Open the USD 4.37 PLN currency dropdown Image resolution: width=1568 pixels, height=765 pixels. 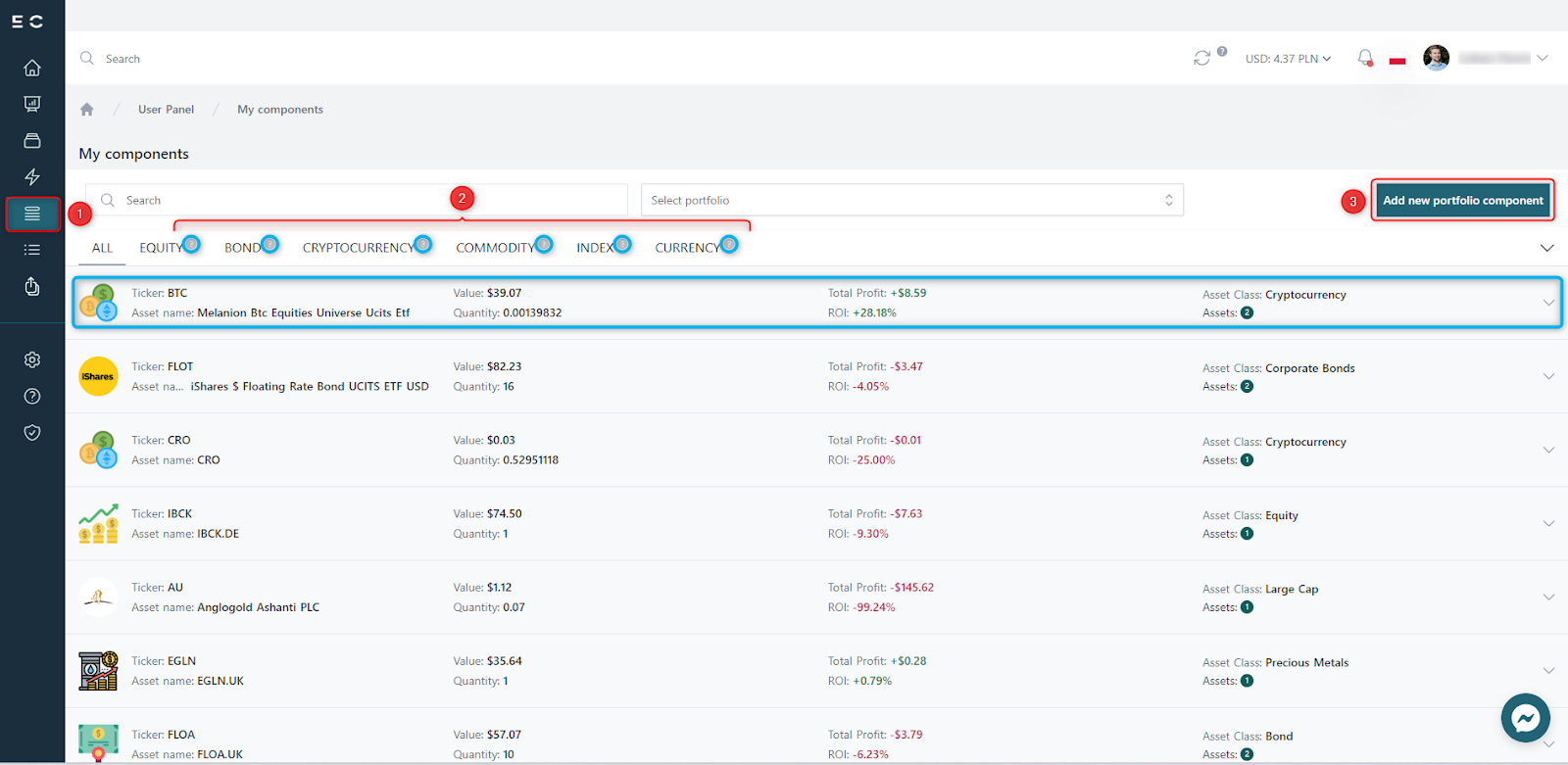click(x=1288, y=59)
